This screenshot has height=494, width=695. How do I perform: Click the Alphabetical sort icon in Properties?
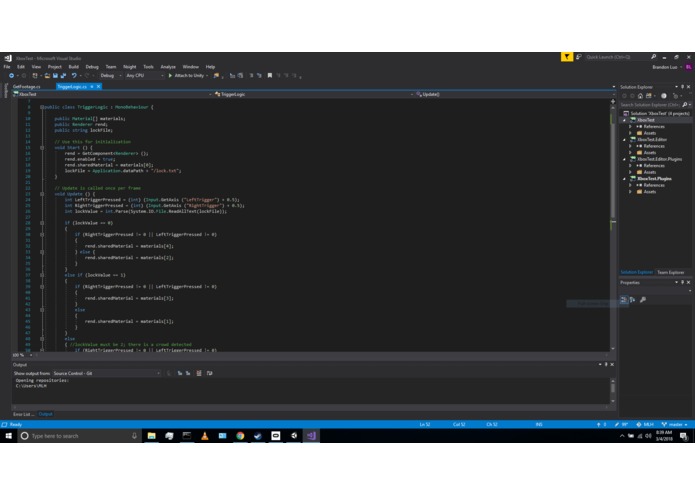(x=633, y=300)
